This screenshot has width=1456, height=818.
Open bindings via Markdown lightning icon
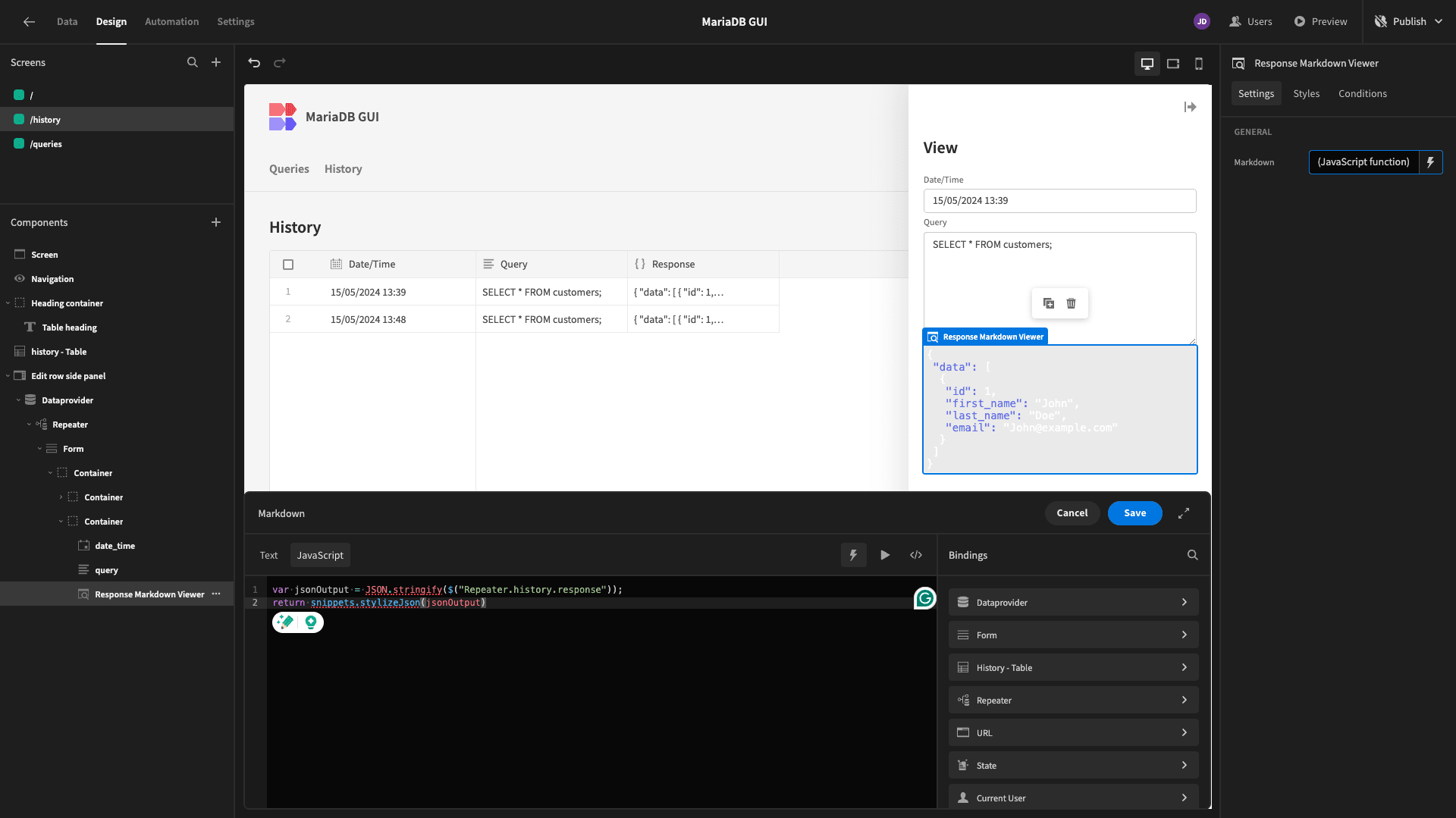coord(1431,162)
